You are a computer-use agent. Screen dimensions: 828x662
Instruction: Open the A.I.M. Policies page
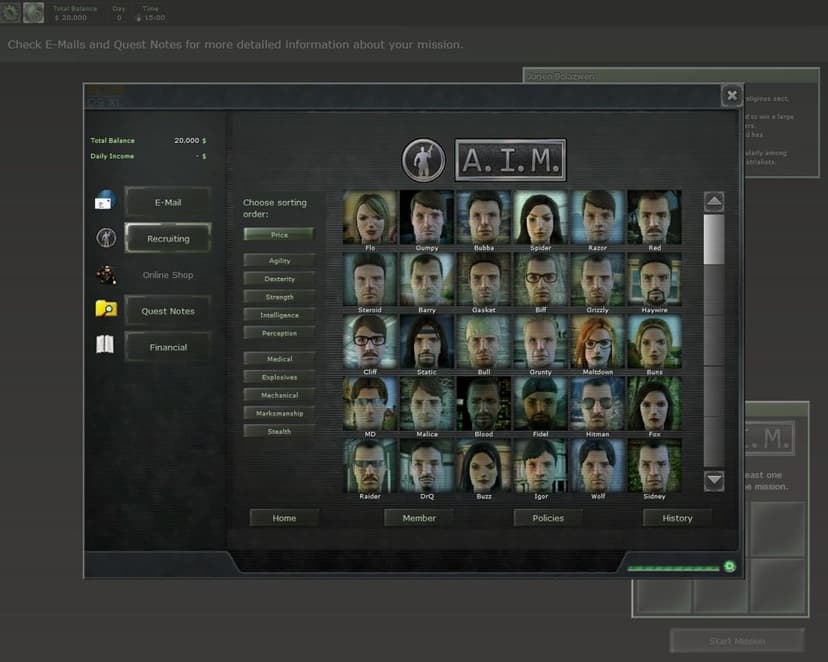tap(548, 518)
